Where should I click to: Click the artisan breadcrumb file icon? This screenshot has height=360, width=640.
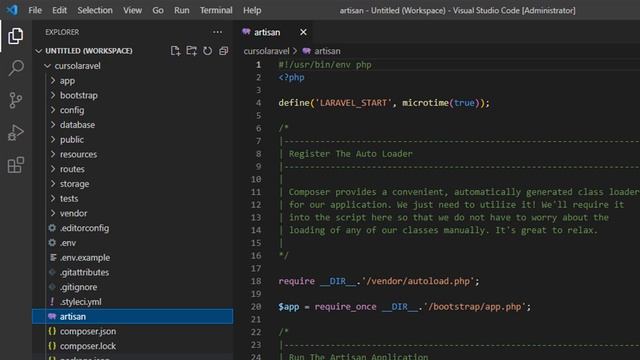tap(307, 51)
